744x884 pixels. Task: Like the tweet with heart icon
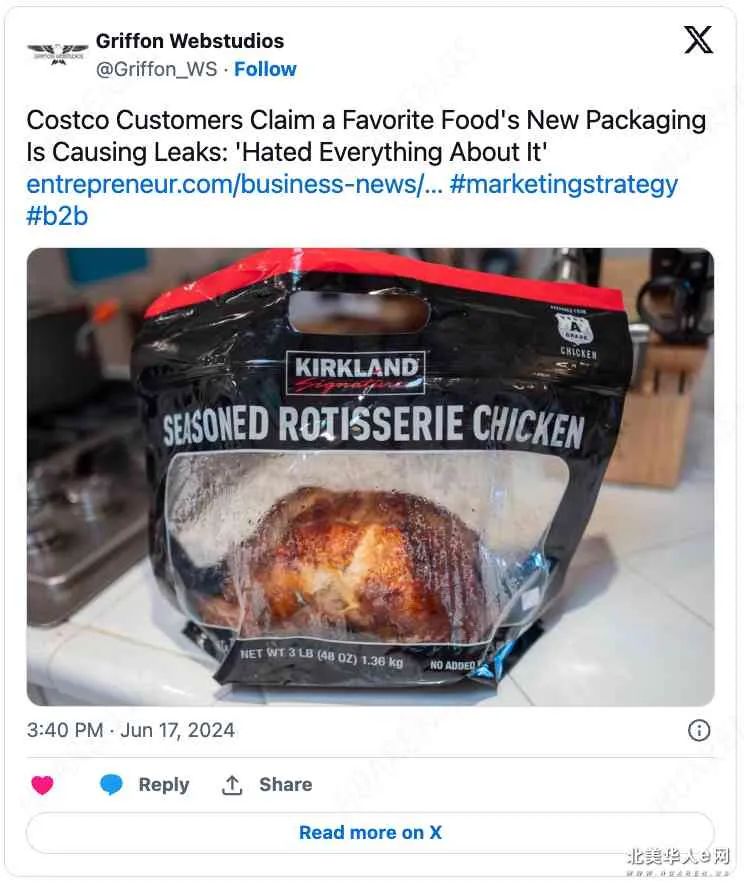[42, 784]
